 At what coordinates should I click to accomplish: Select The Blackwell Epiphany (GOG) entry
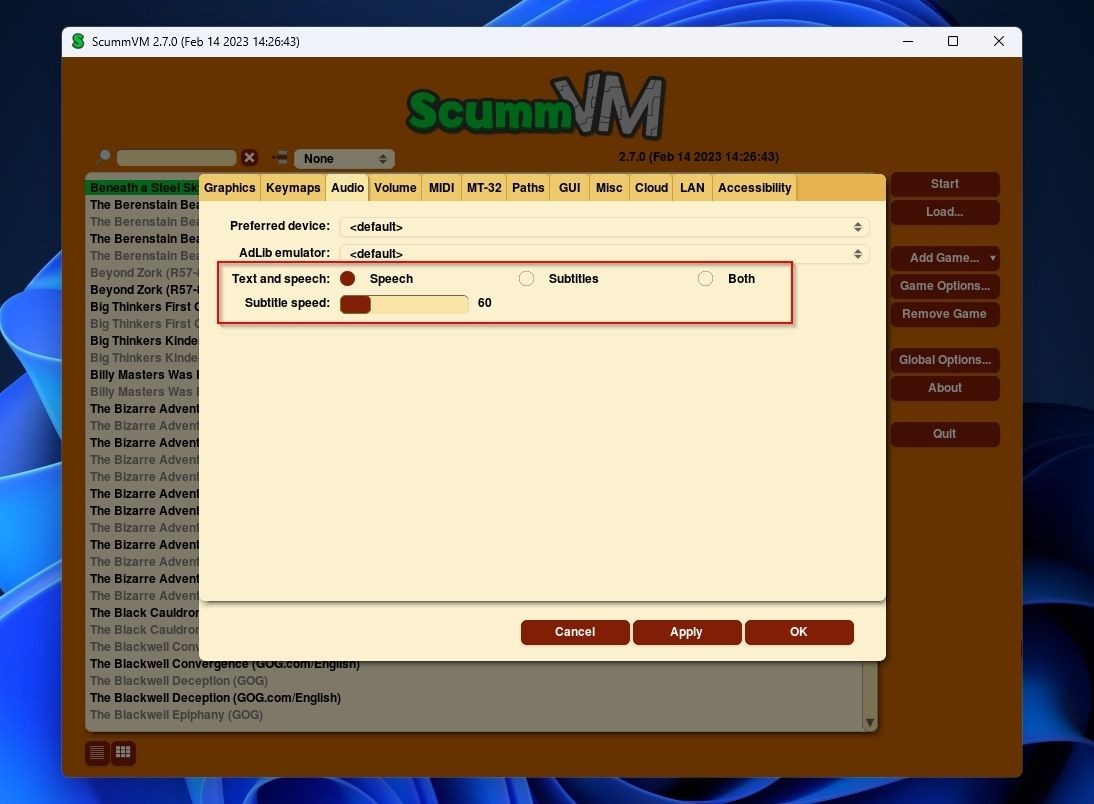coord(176,715)
